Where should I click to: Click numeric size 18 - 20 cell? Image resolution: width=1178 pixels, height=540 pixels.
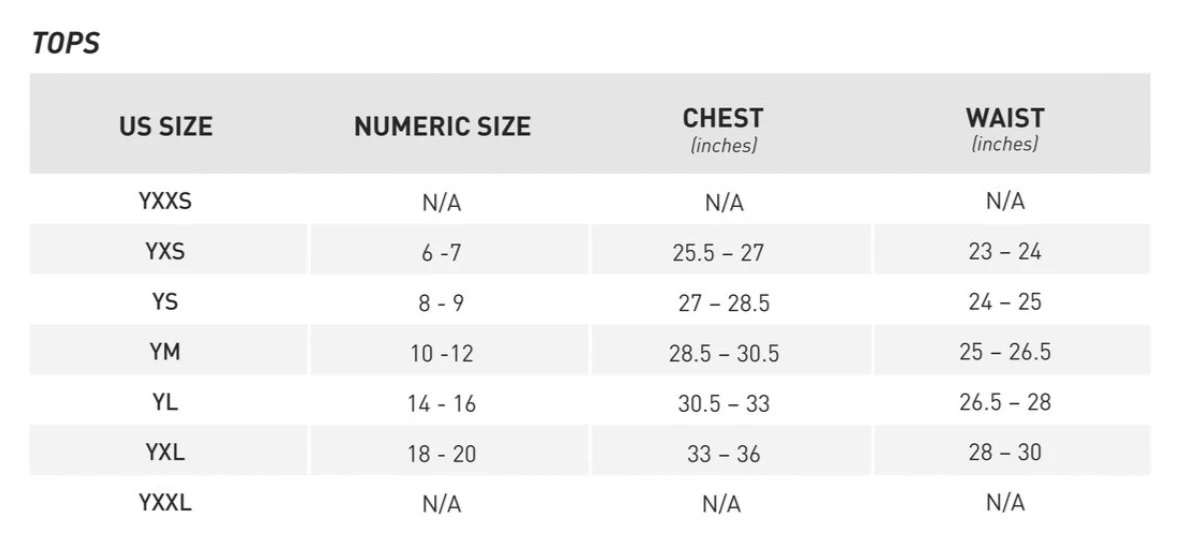[441, 454]
